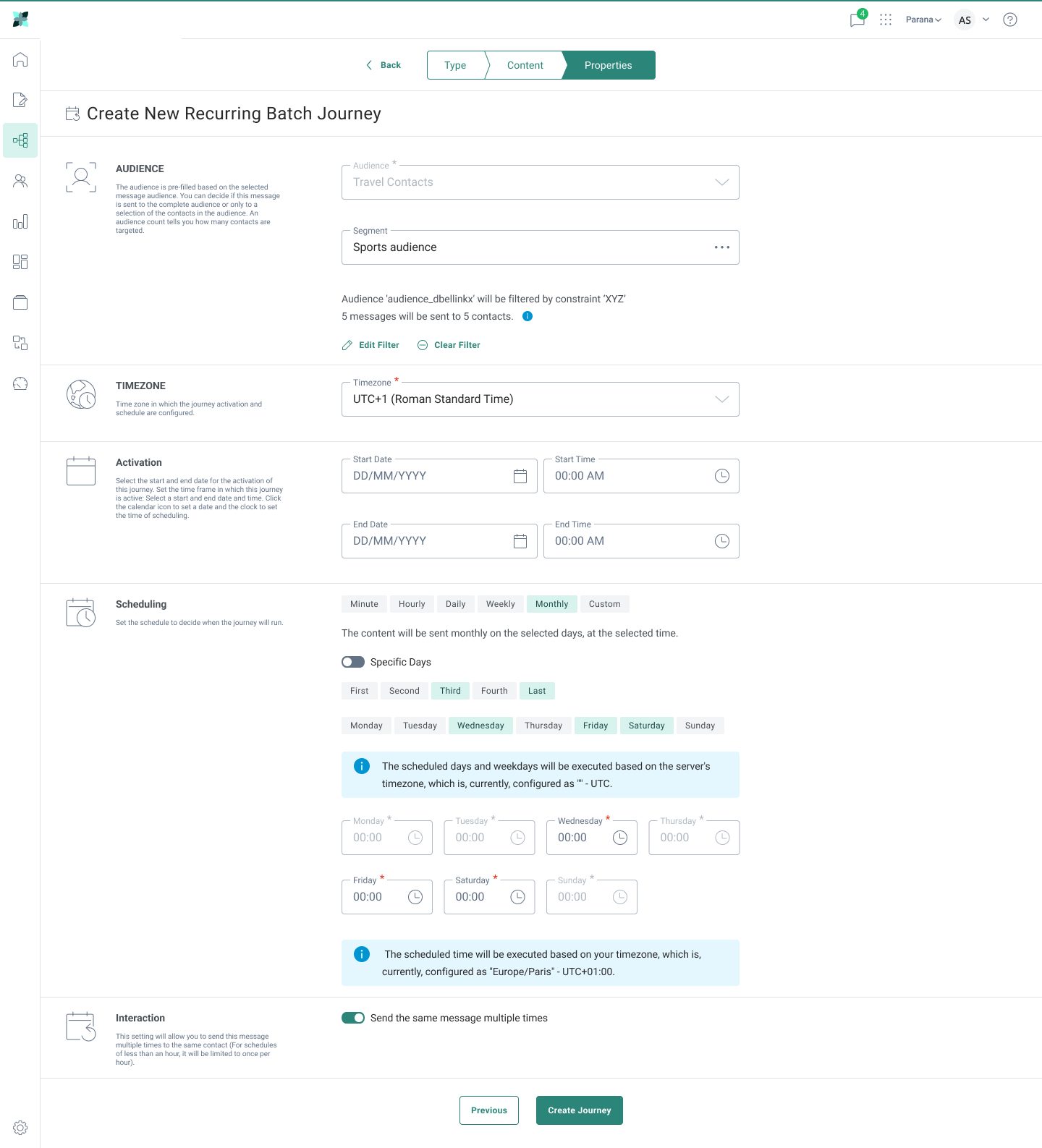Viewport: 1042px width, 1148px height.
Task: Open the apps grid launcher
Action: [x=886, y=20]
